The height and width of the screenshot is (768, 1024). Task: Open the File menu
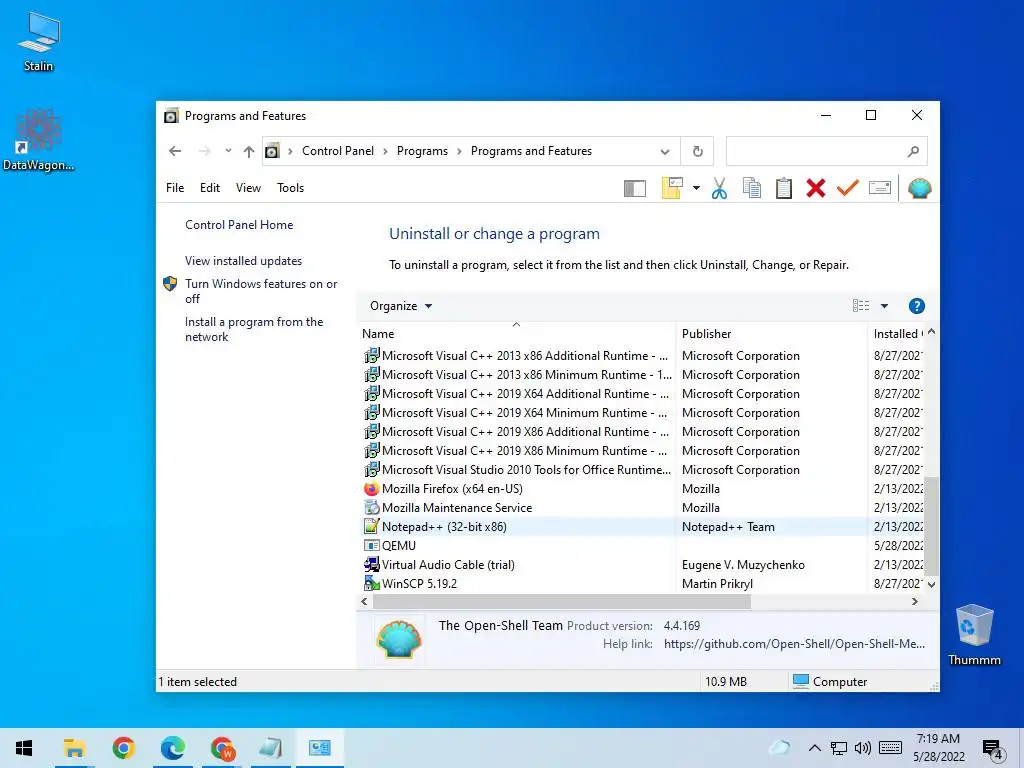175,188
